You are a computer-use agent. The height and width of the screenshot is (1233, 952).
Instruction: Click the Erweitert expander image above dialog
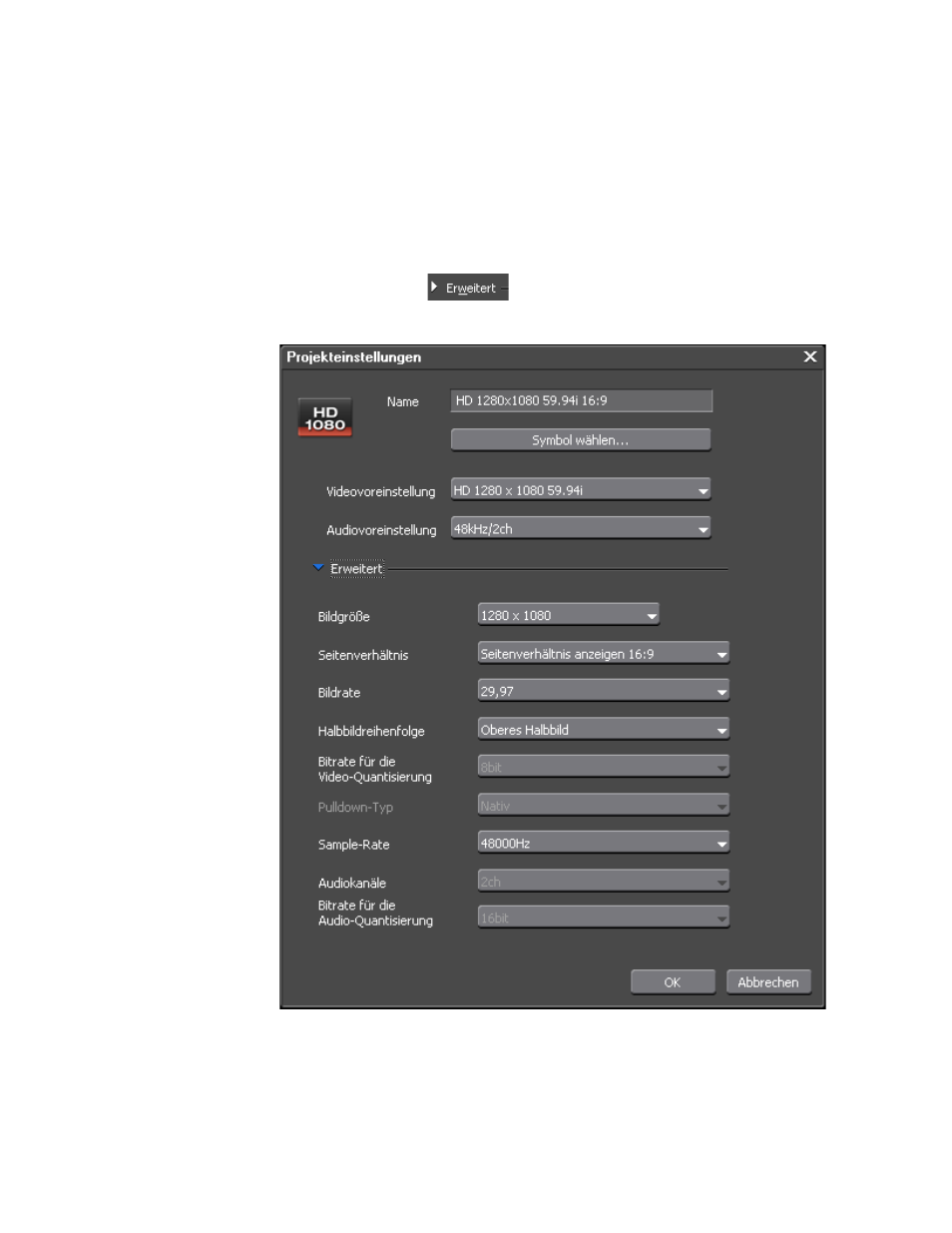468,288
